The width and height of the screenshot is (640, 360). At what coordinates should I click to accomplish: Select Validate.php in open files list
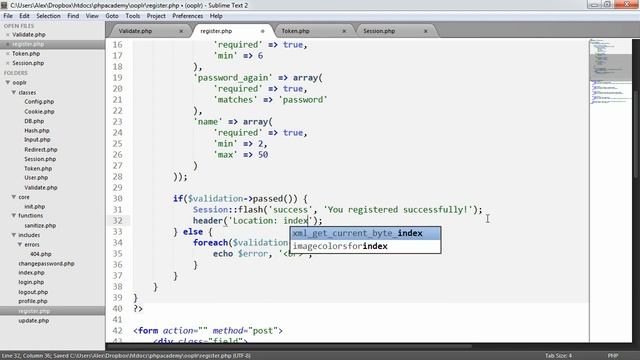click(29, 35)
